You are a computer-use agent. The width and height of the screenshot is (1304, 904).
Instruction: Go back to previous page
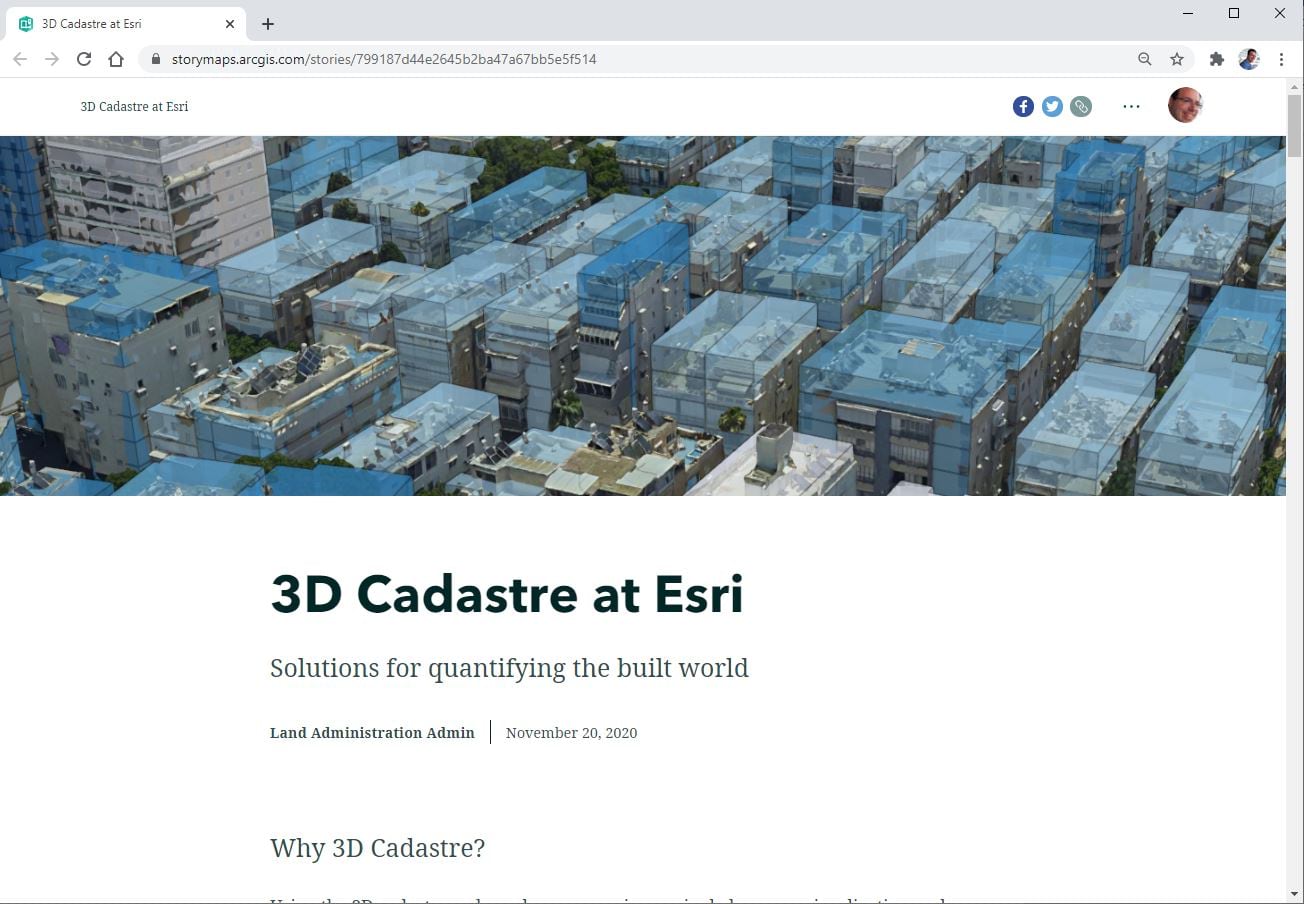pos(20,59)
